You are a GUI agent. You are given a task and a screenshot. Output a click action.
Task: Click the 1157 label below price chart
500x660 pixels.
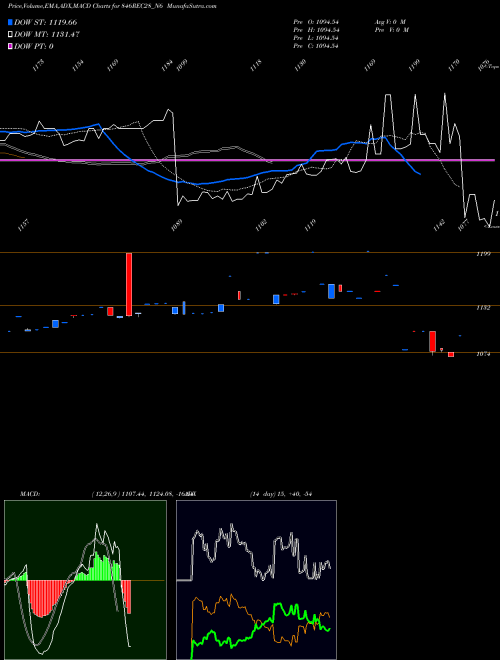(x=24, y=226)
